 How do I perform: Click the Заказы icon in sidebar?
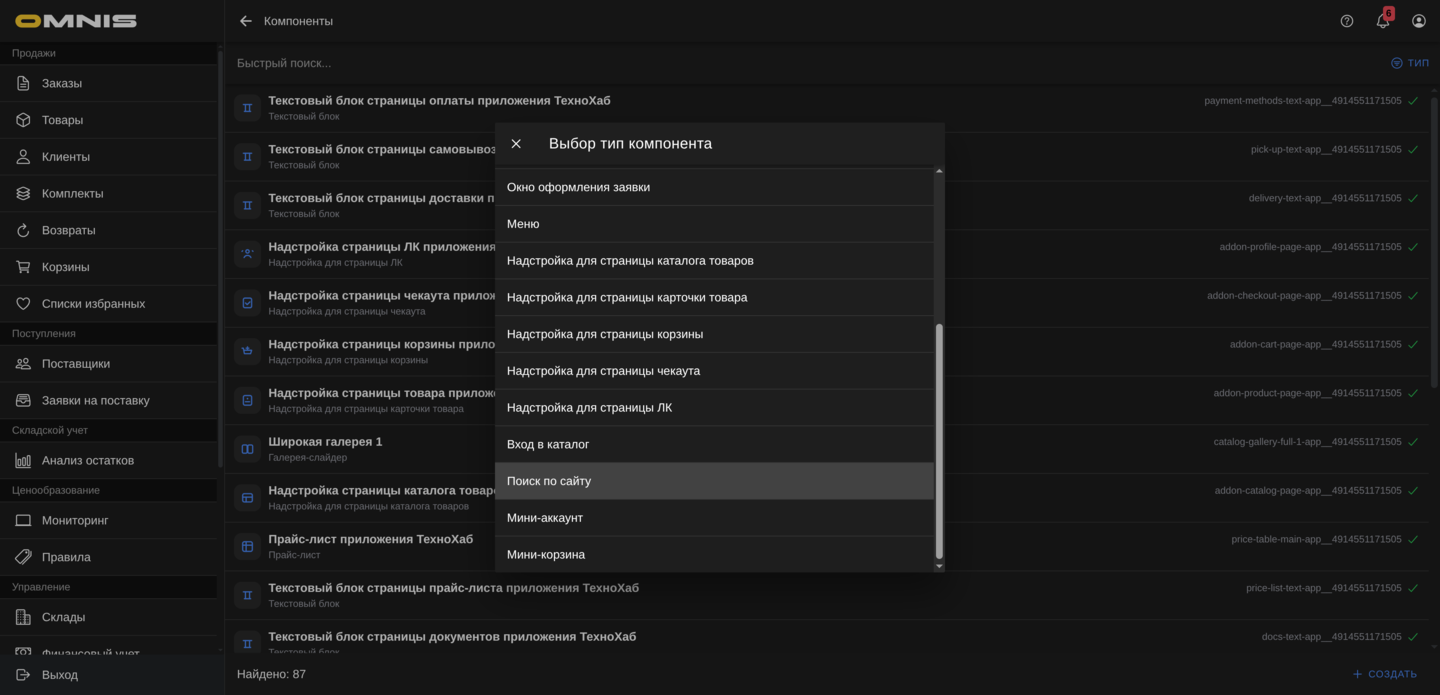pyautogui.click(x=23, y=83)
